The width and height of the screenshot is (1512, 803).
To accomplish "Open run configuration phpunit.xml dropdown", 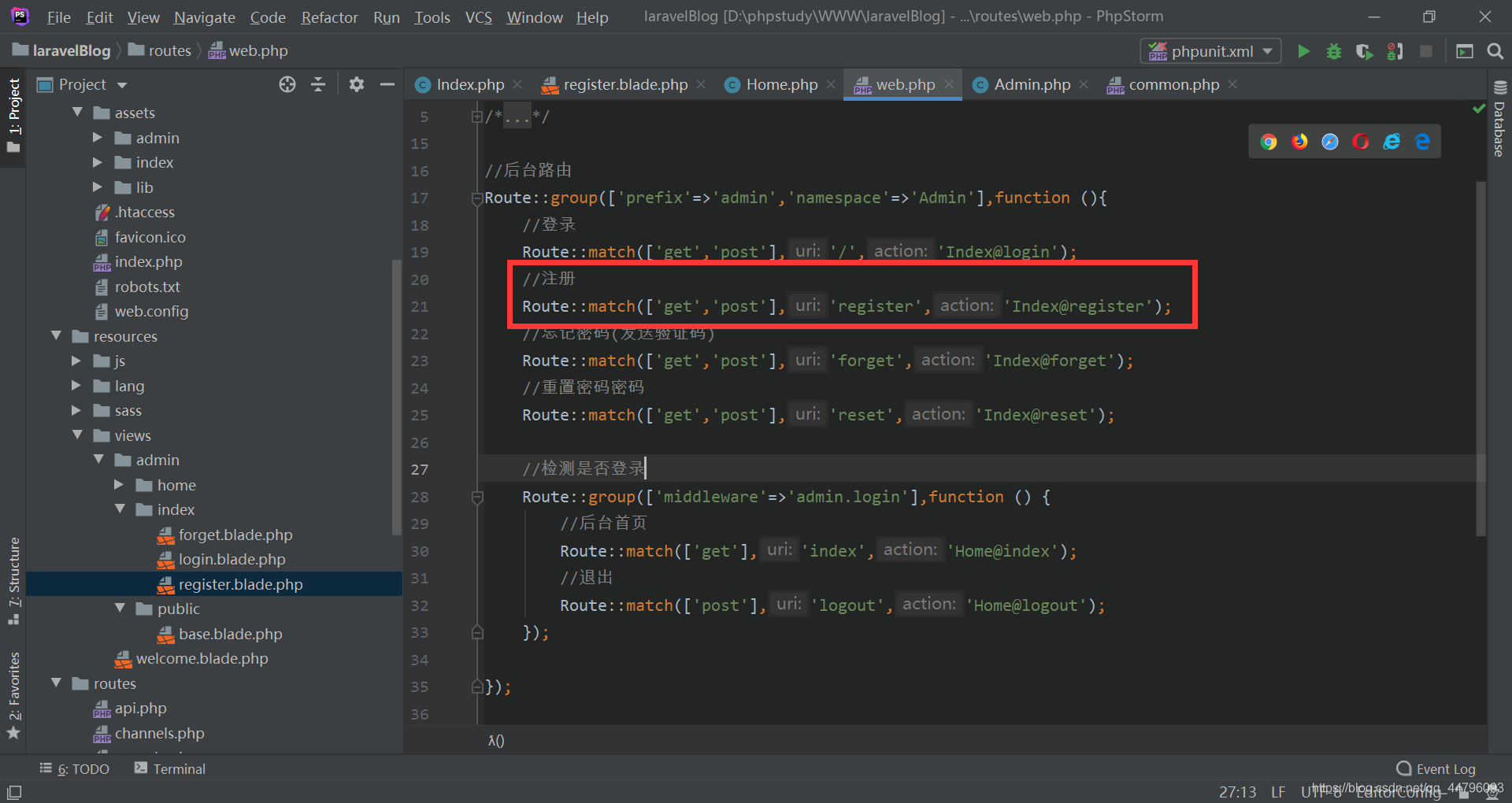I will coord(1211,51).
